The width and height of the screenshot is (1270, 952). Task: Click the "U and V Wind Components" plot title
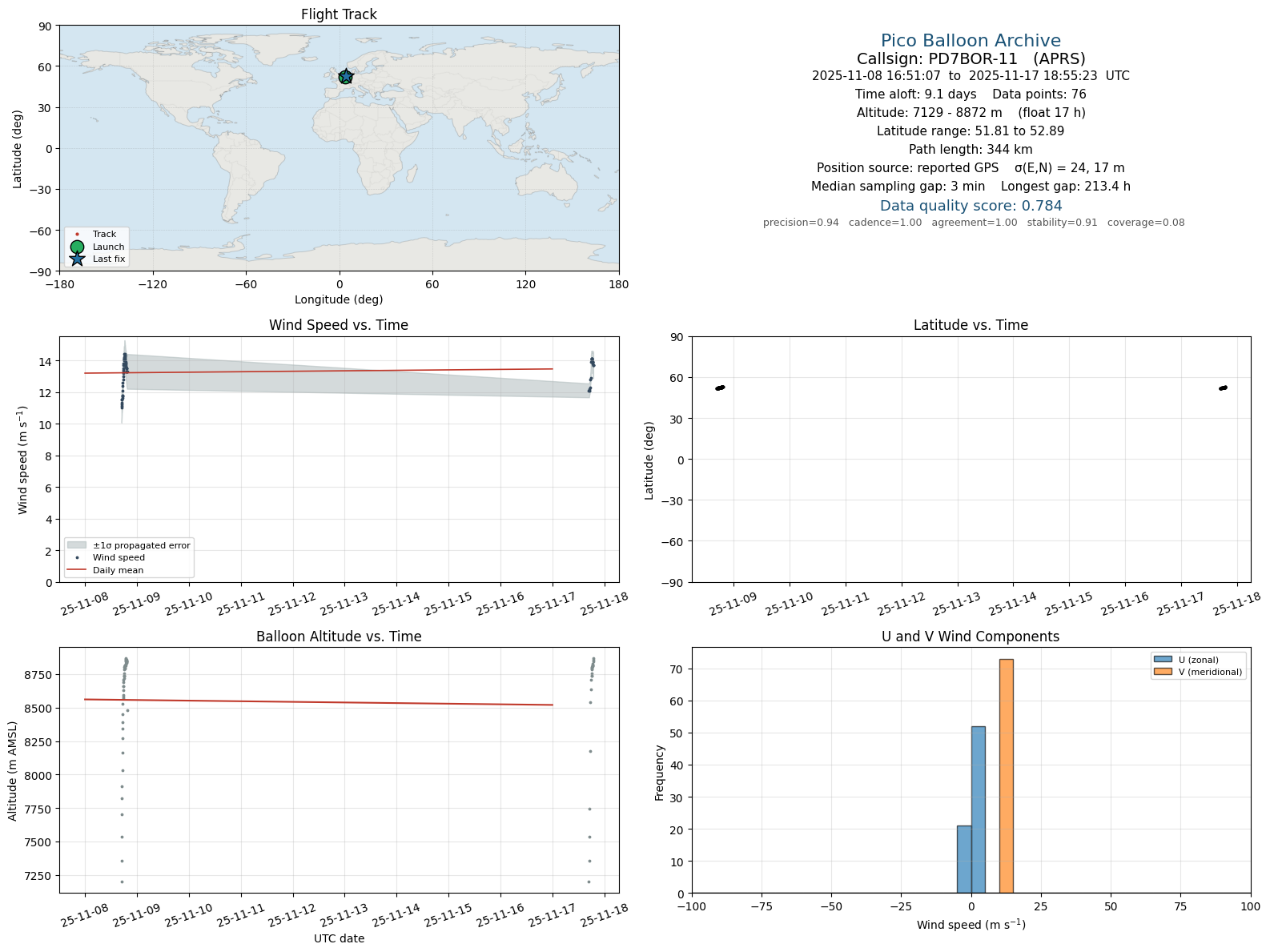point(971,637)
